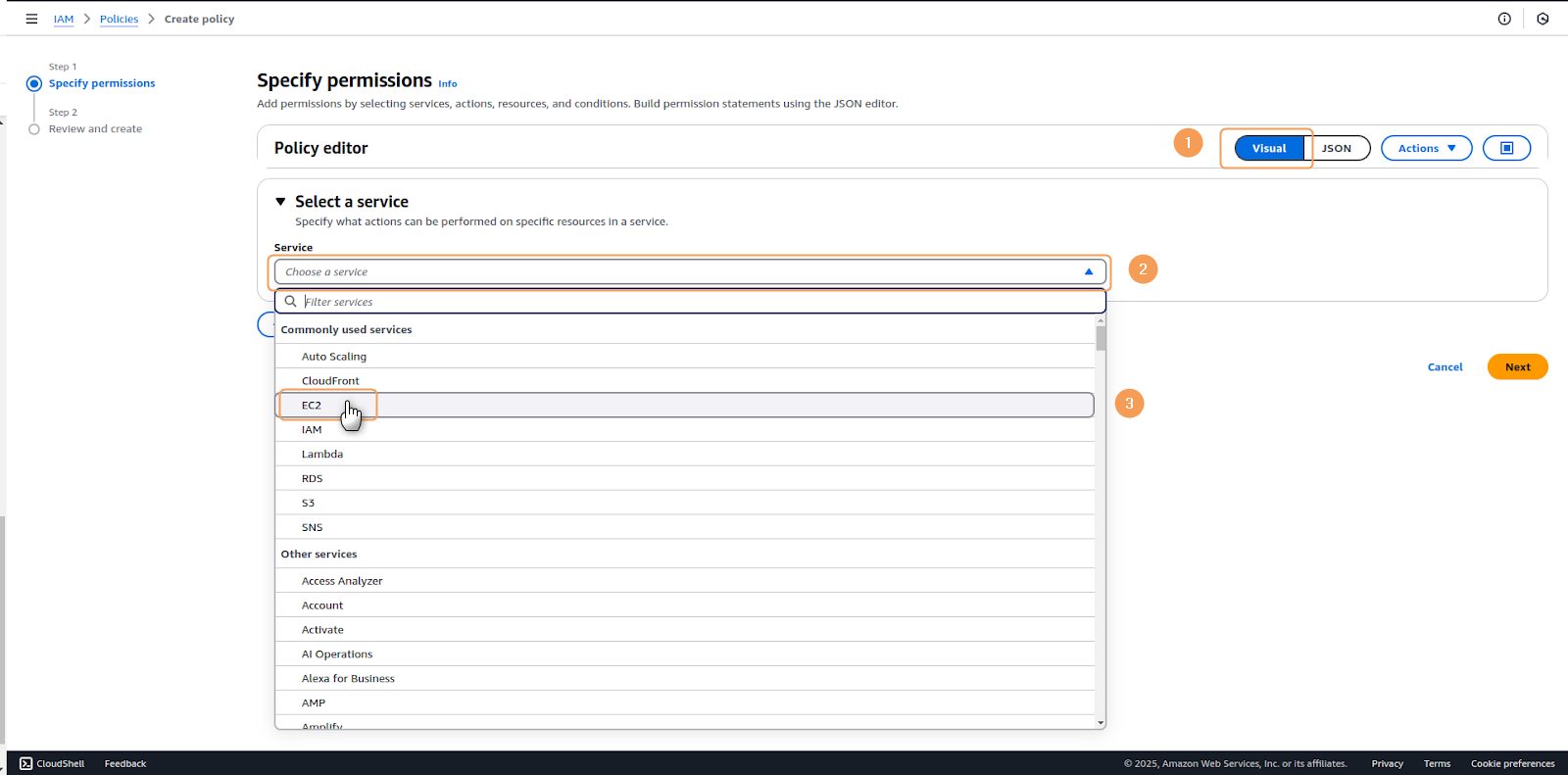The height and width of the screenshot is (775, 1568).
Task: Click the clock icon in top right
Action: (1543, 19)
